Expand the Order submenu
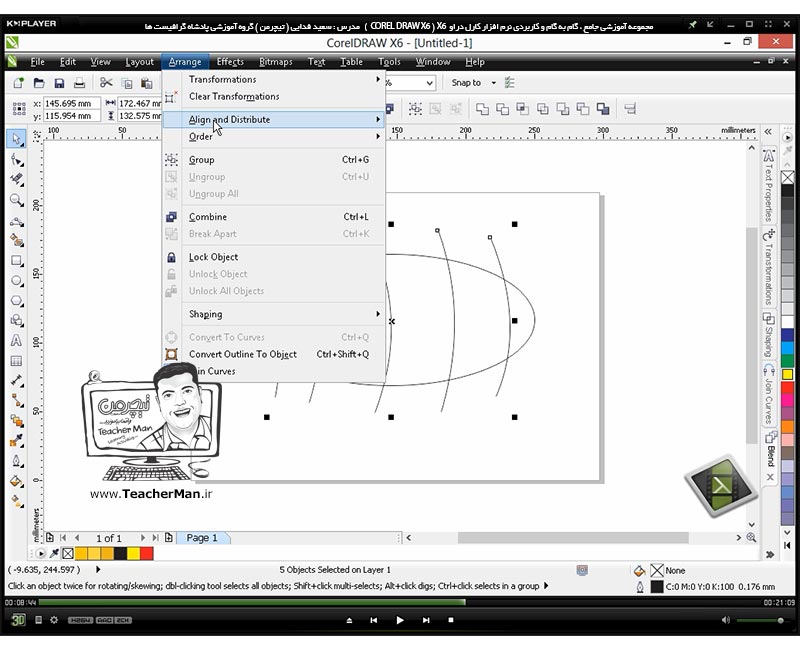The width and height of the screenshot is (800, 650). point(273,137)
